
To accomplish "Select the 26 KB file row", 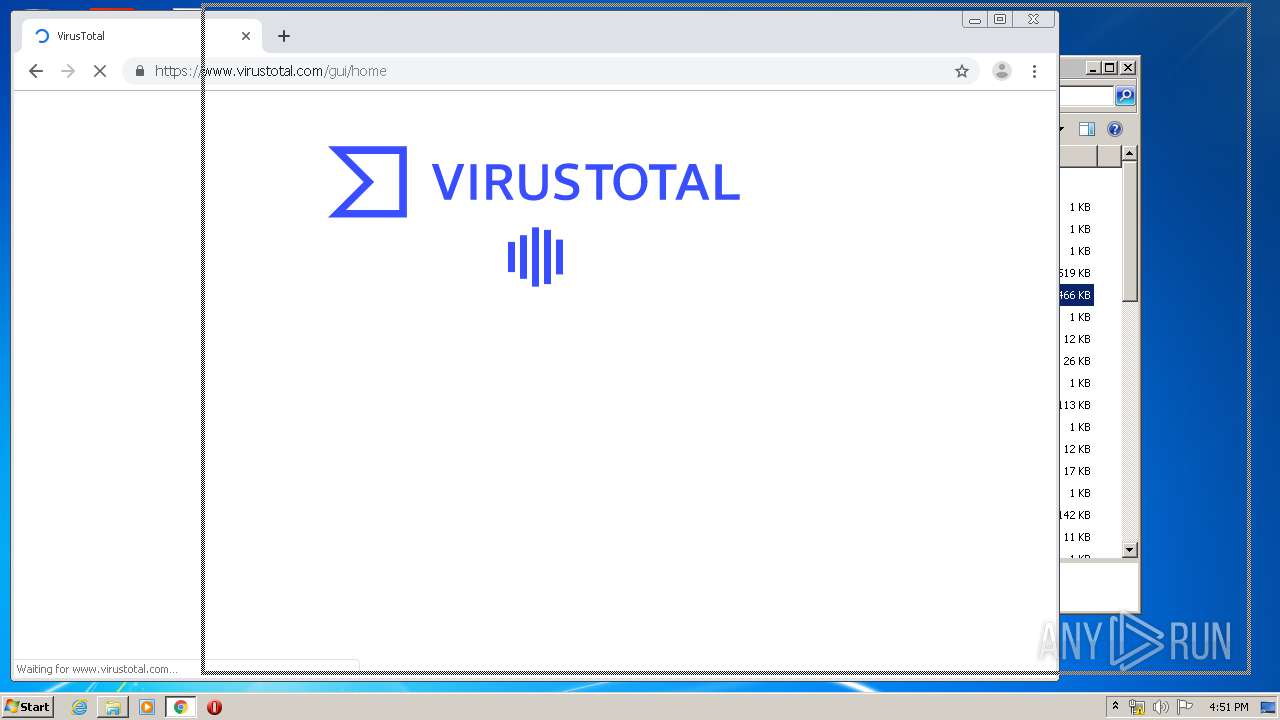I will (x=1076, y=361).
